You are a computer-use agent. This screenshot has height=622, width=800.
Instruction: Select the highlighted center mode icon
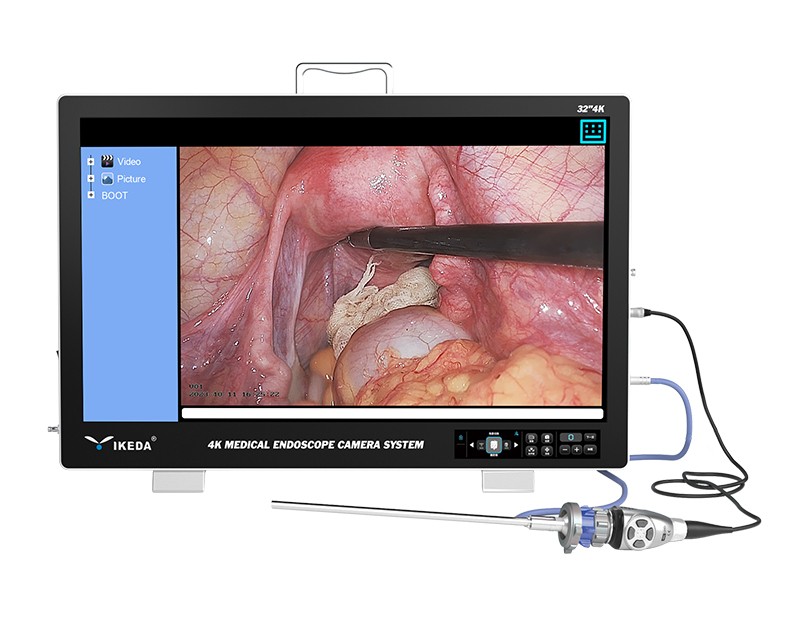coord(494,445)
